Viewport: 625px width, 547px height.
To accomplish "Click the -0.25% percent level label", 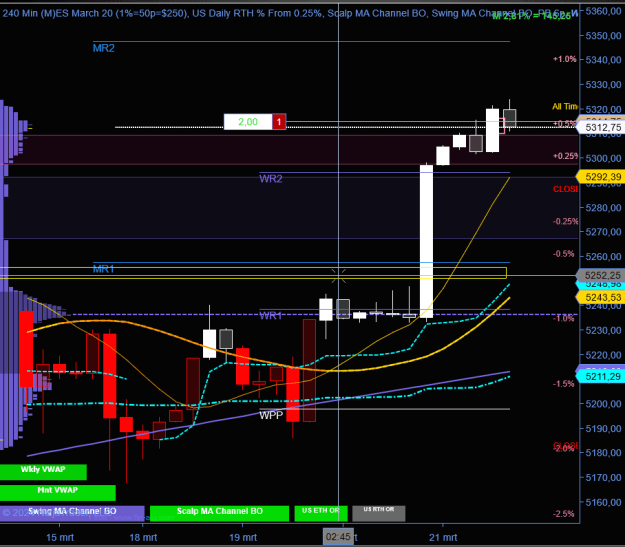I will tap(565, 221).
